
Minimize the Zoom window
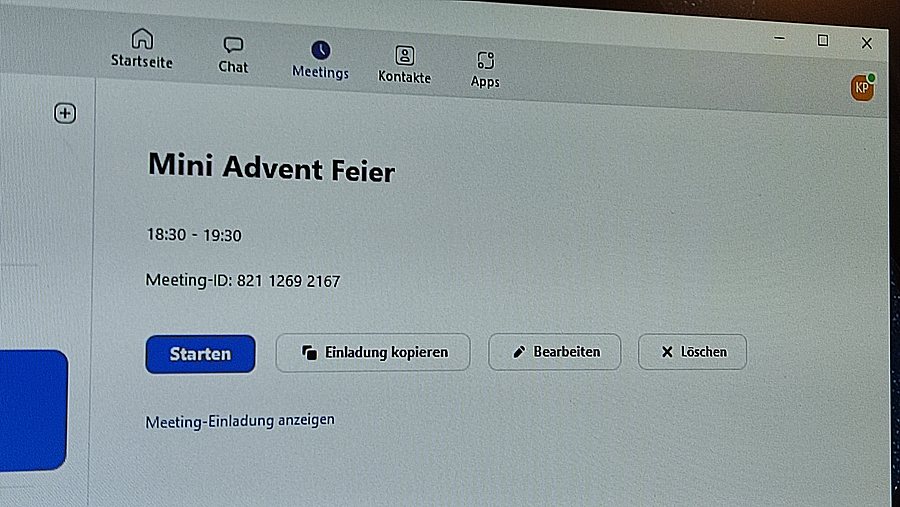779,38
